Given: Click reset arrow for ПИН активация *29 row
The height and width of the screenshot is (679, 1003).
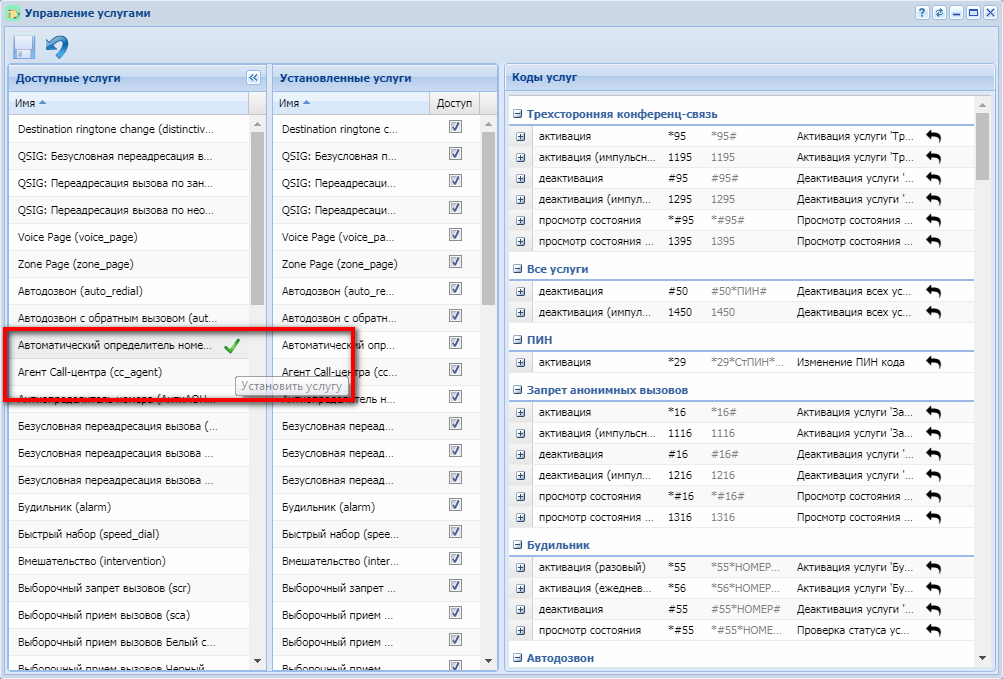Looking at the screenshot, I should 933,362.
